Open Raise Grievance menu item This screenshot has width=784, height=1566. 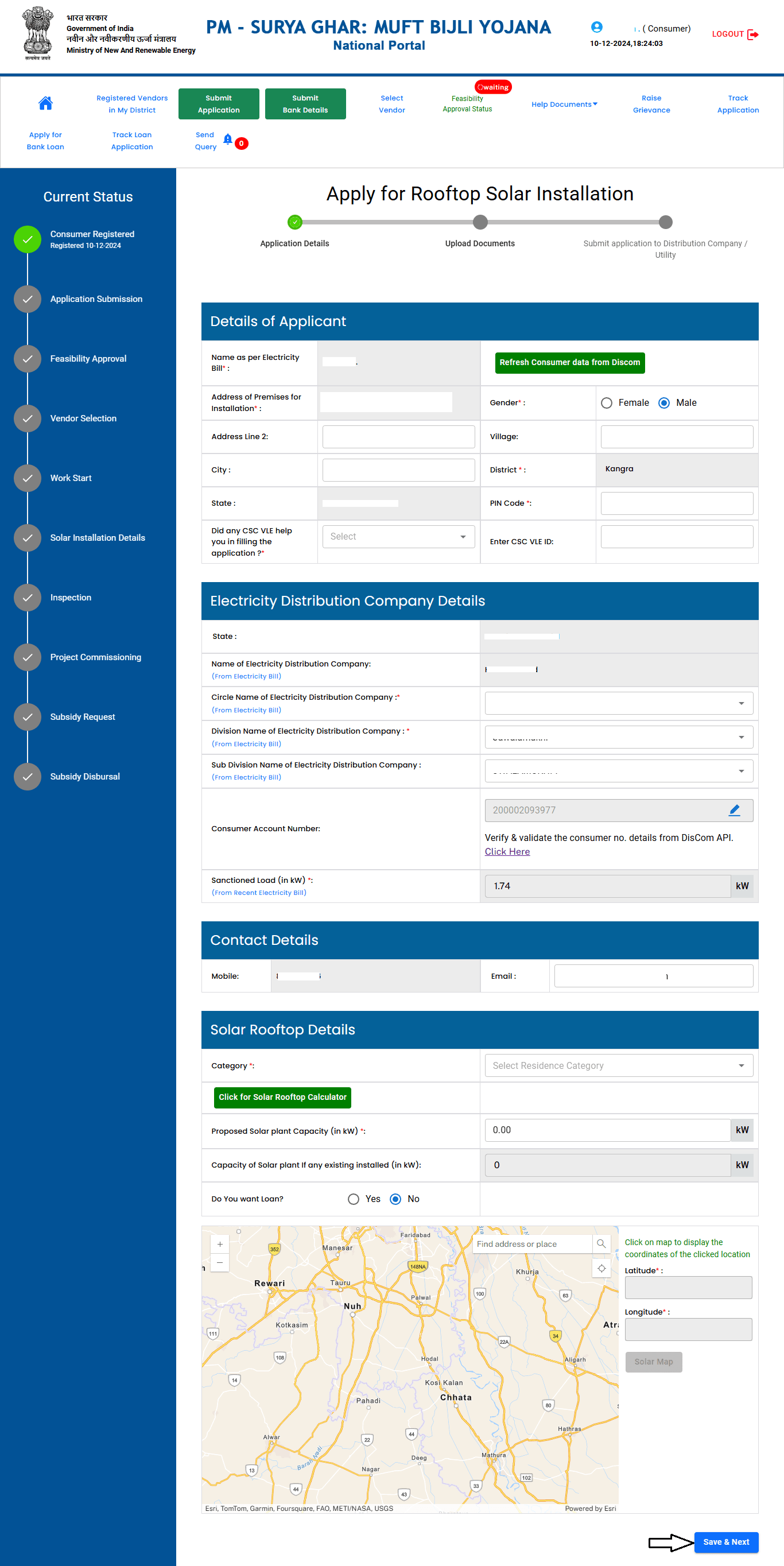point(651,104)
